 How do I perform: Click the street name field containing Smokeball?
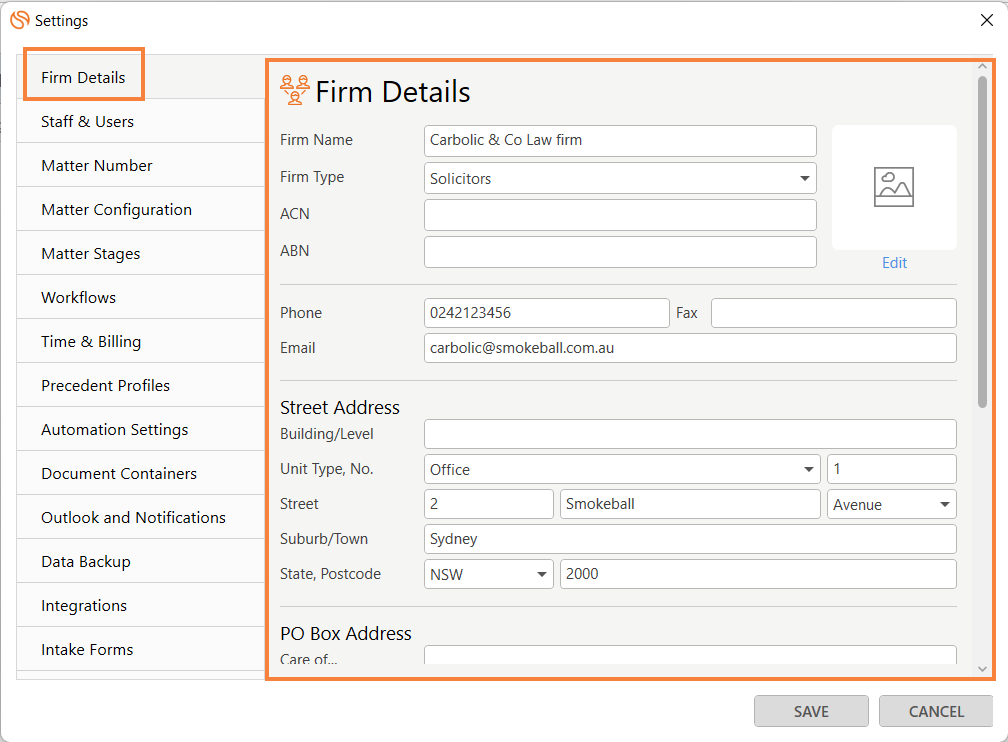pyautogui.click(x=690, y=504)
